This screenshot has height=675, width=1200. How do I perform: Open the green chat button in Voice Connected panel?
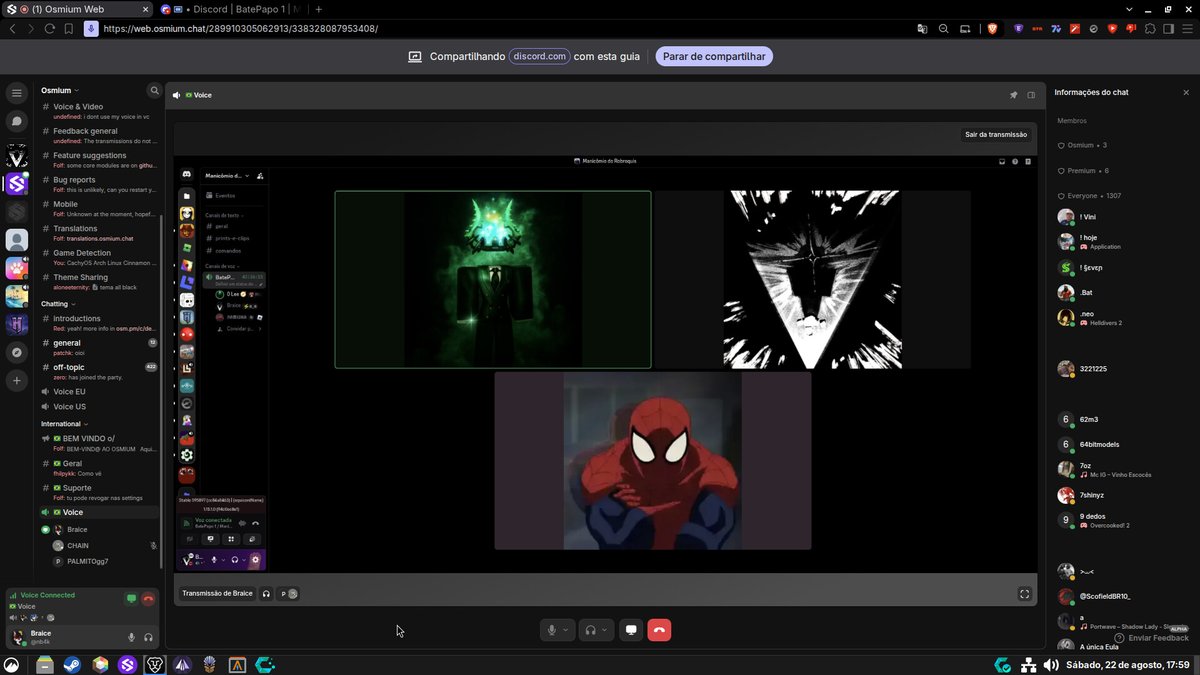click(131, 599)
